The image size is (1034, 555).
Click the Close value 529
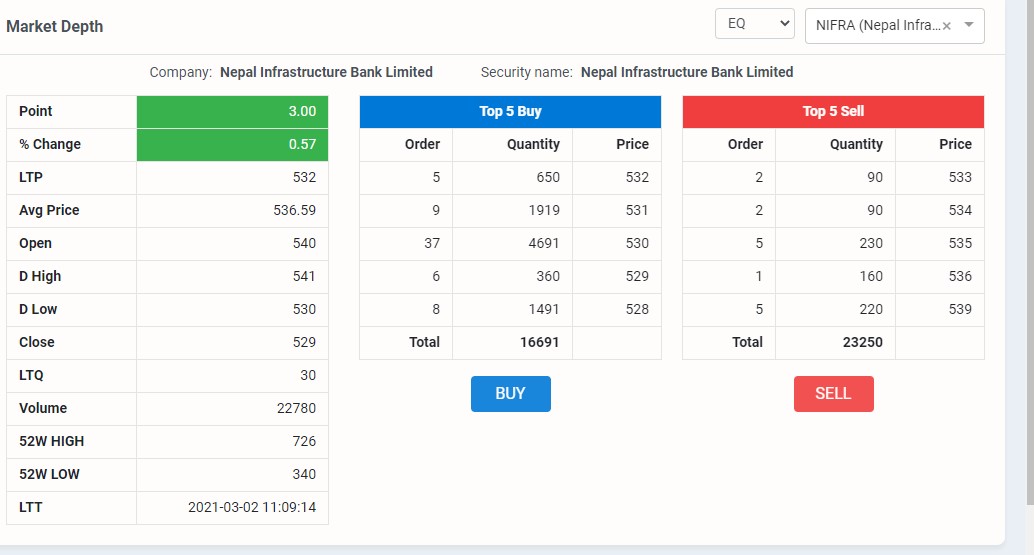click(x=304, y=342)
